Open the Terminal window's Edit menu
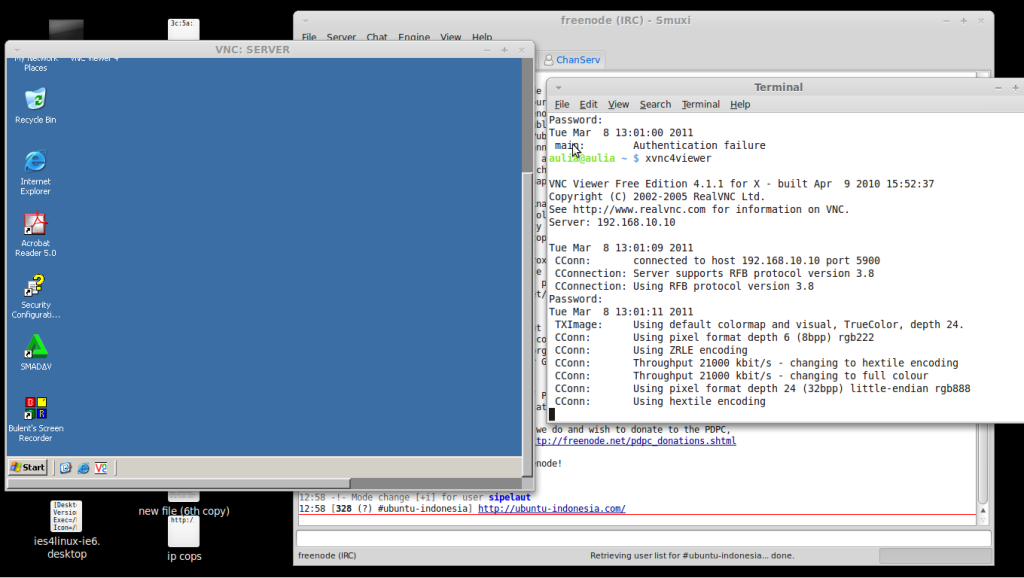 (x=588, y=104)
